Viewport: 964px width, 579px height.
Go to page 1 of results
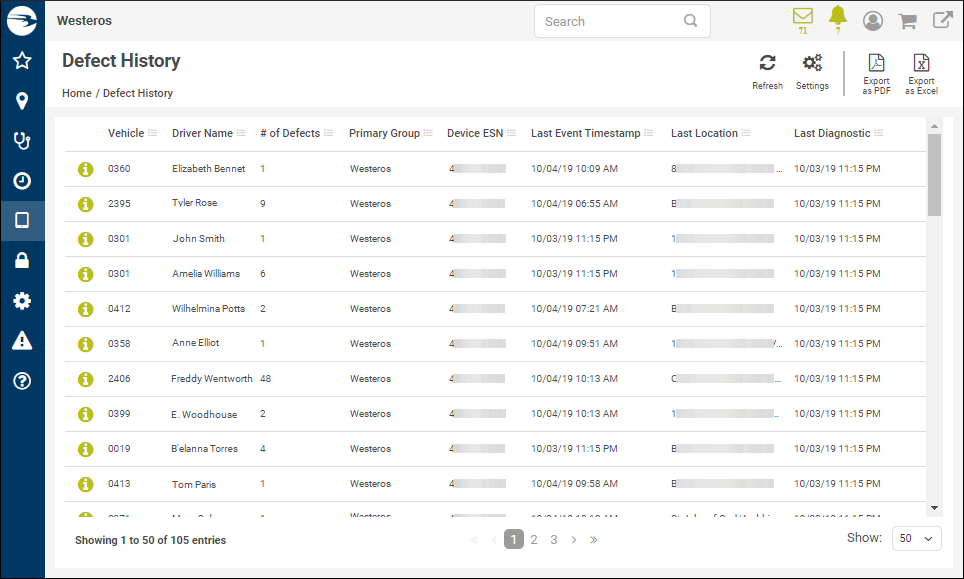coord(514,539)
